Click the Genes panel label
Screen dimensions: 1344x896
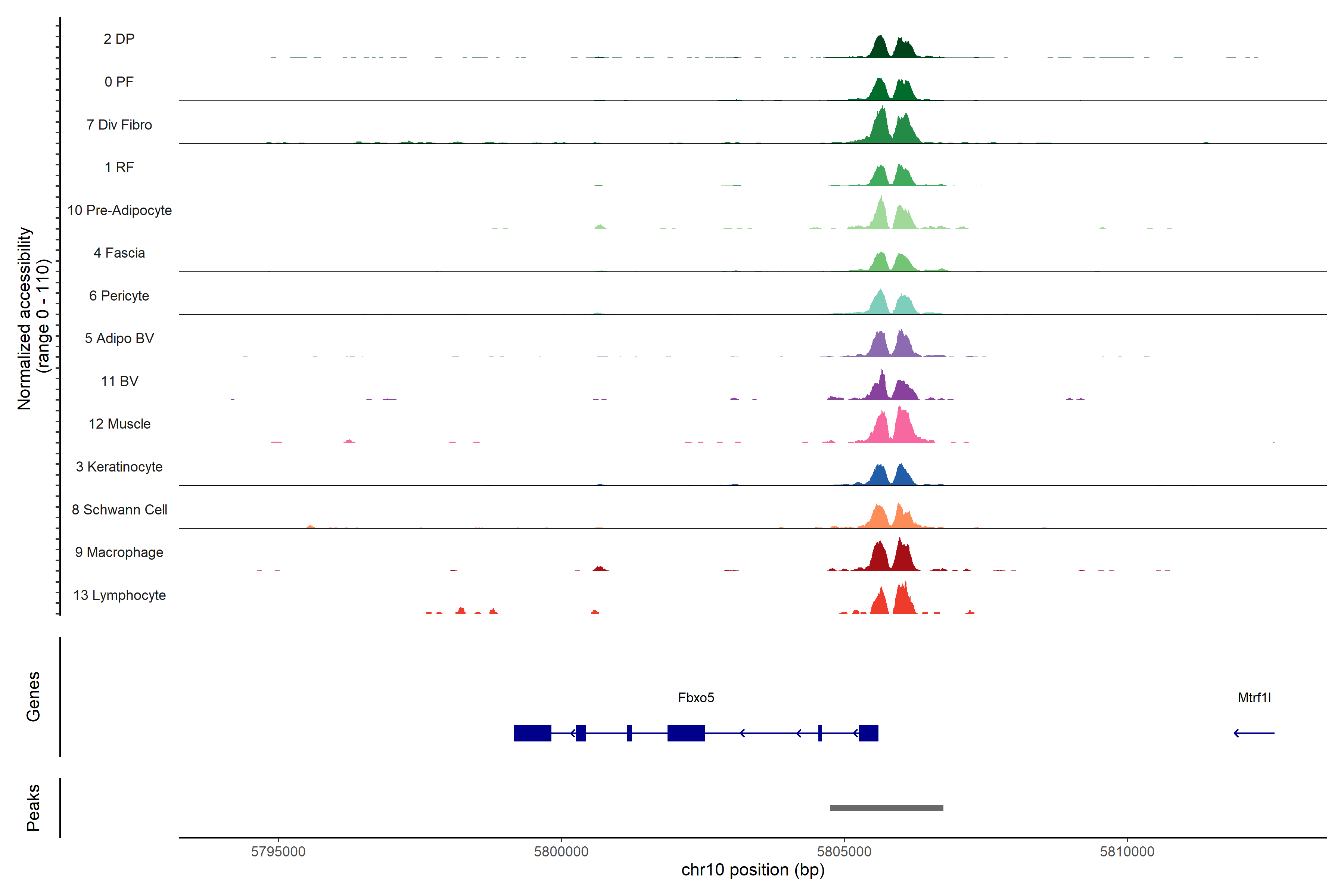33,697
